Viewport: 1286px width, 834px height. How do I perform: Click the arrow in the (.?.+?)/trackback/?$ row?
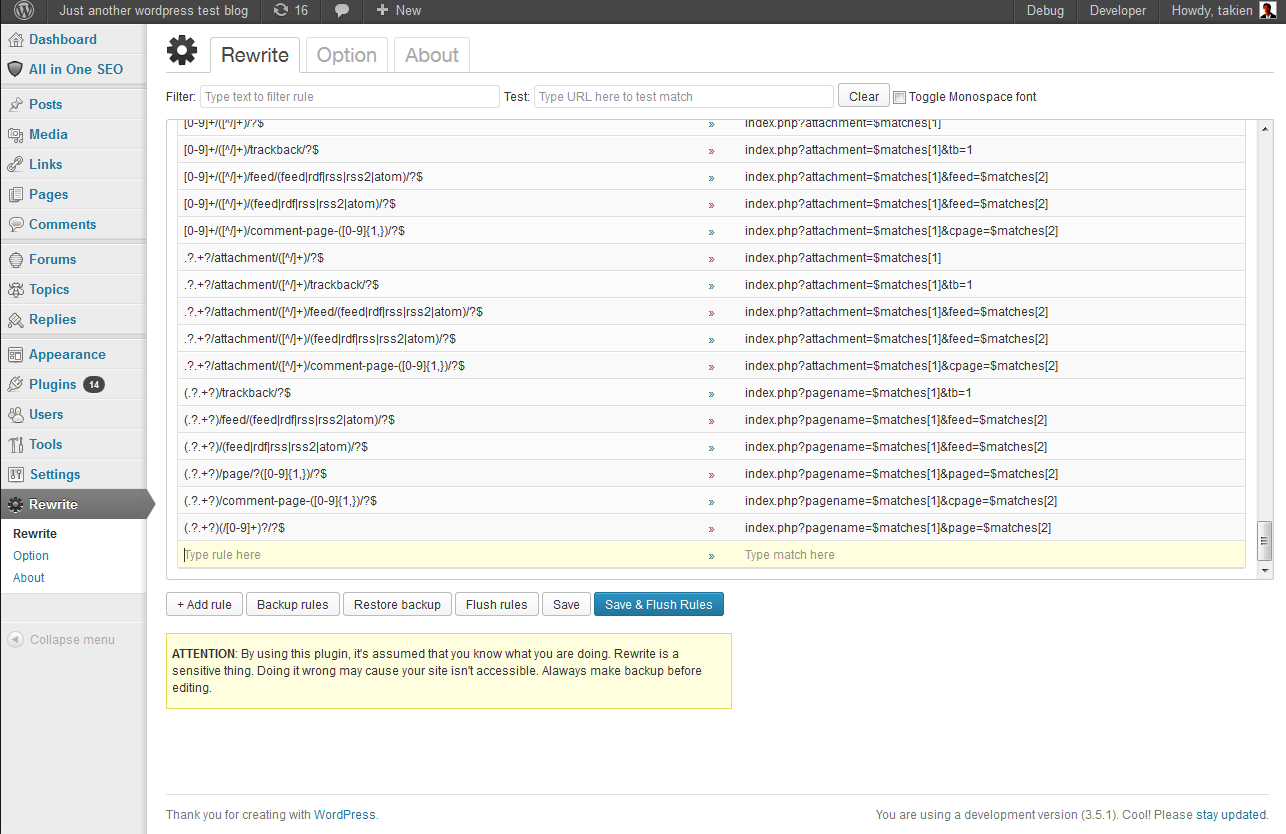coord(711,393)
